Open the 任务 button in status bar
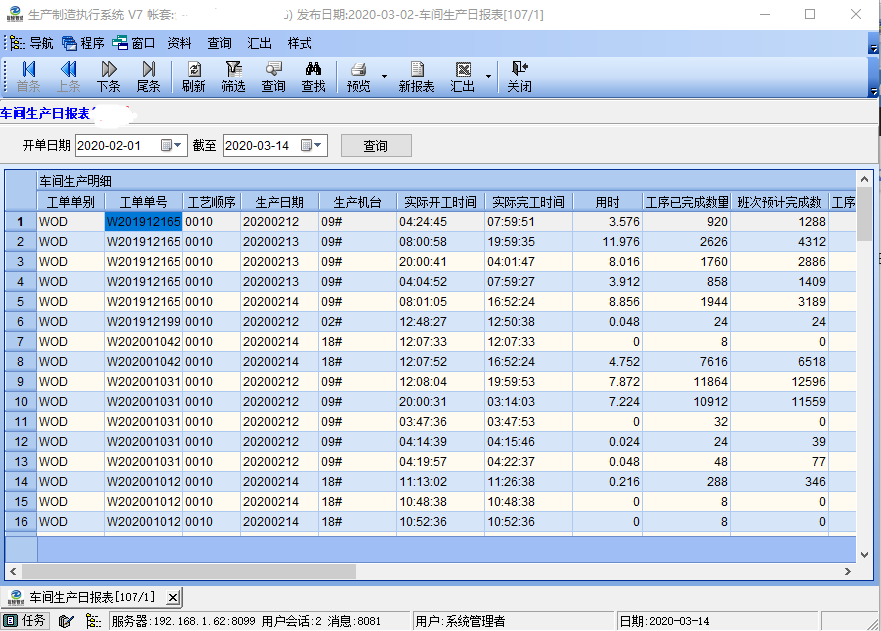Screen dimensions: 881x631 click(x=25, y=620)
